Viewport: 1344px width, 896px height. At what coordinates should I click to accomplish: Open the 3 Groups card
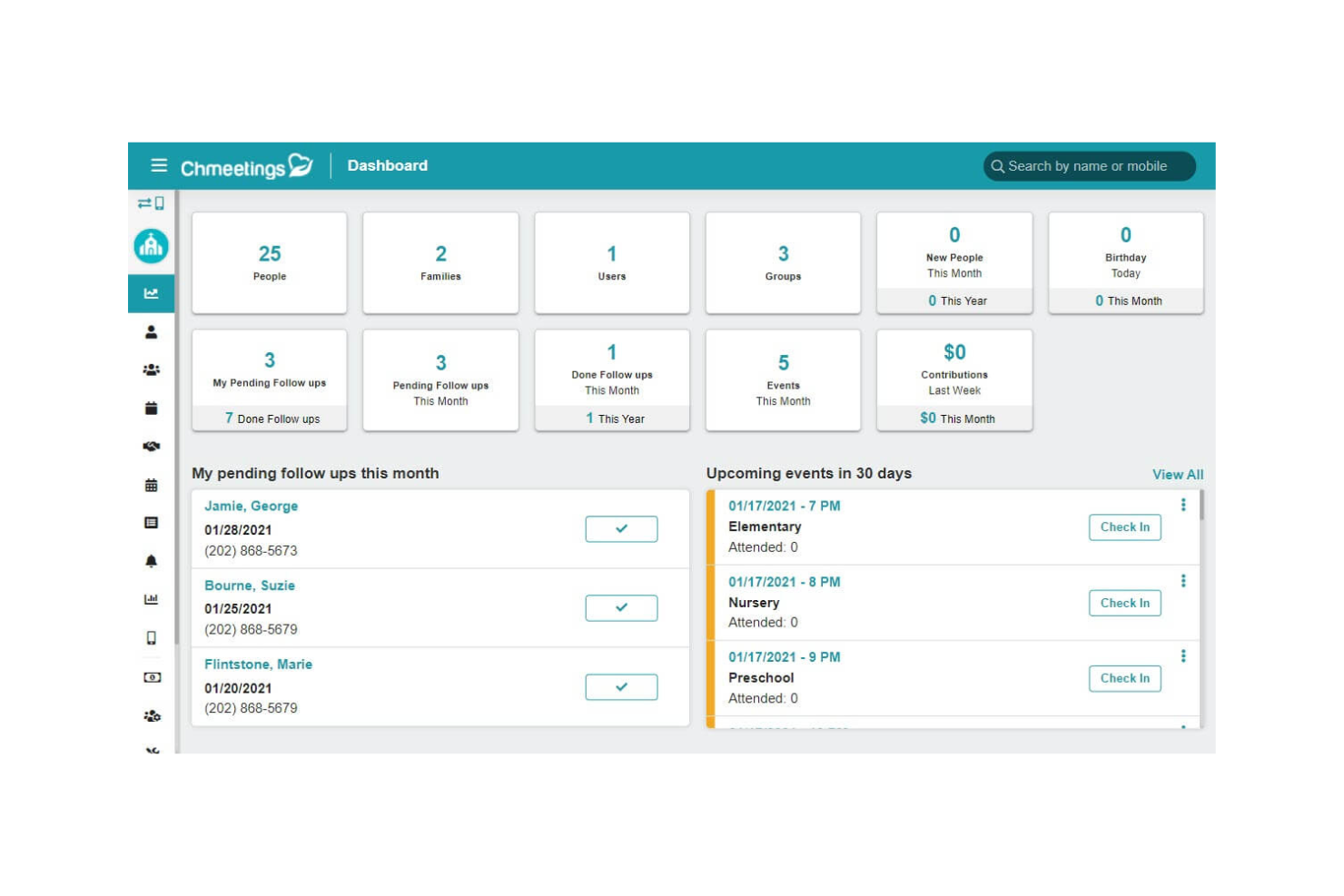point(783,263)
